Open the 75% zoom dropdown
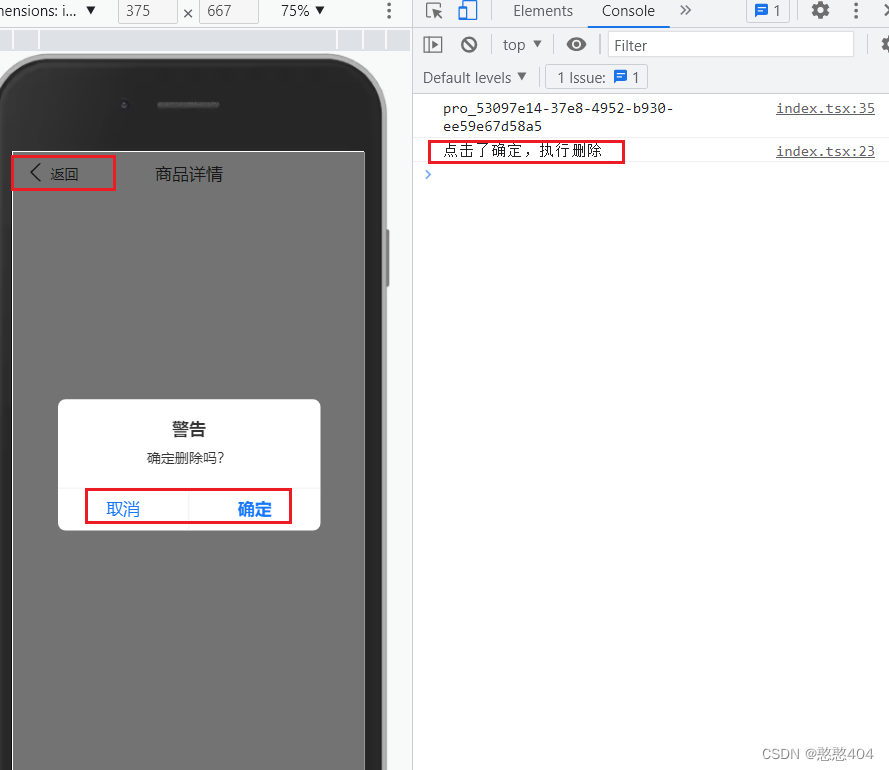This screenshot has width=889, height=770. [302, 11]
